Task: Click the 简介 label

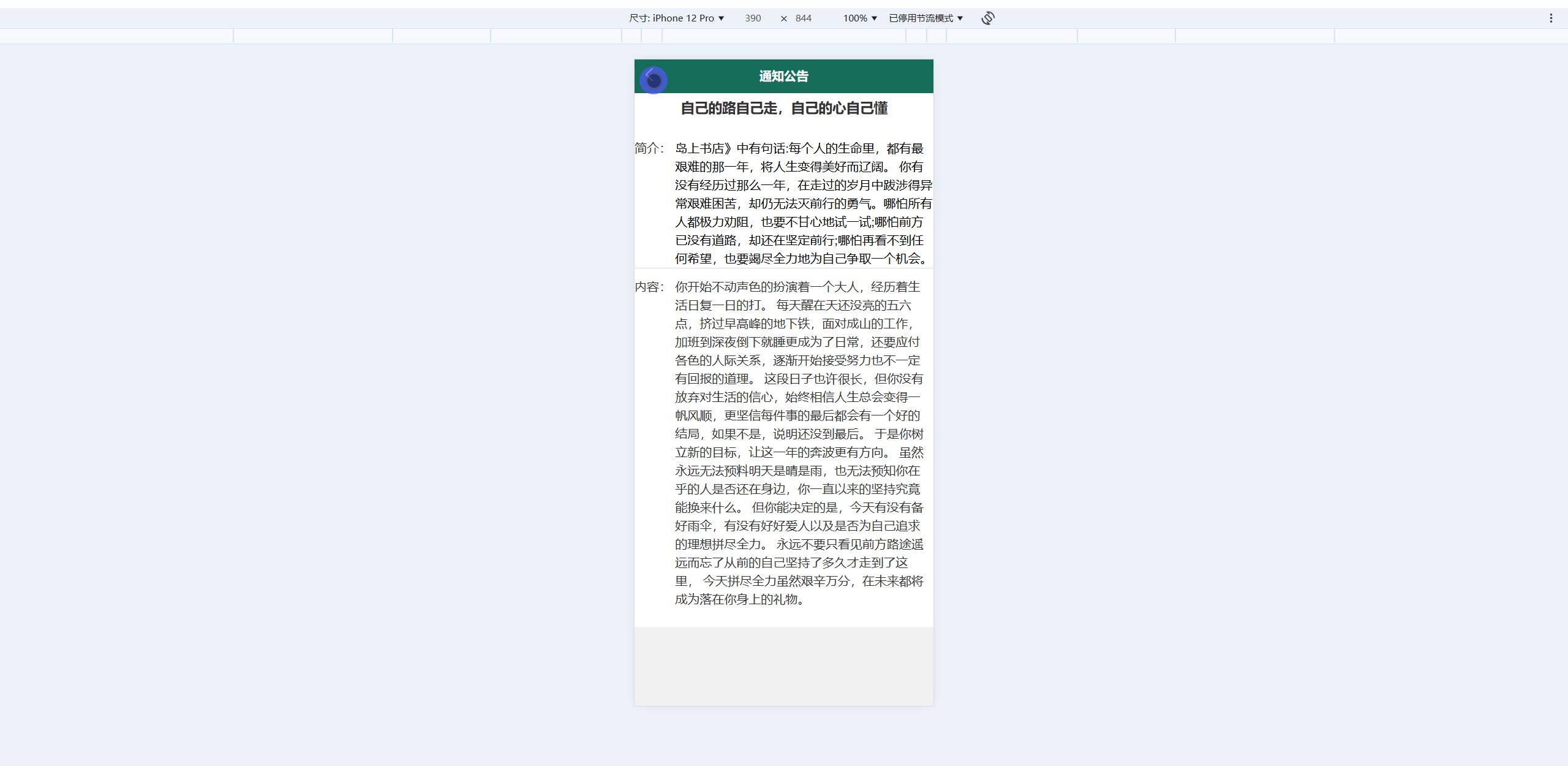Action: (x=649, y=148)
